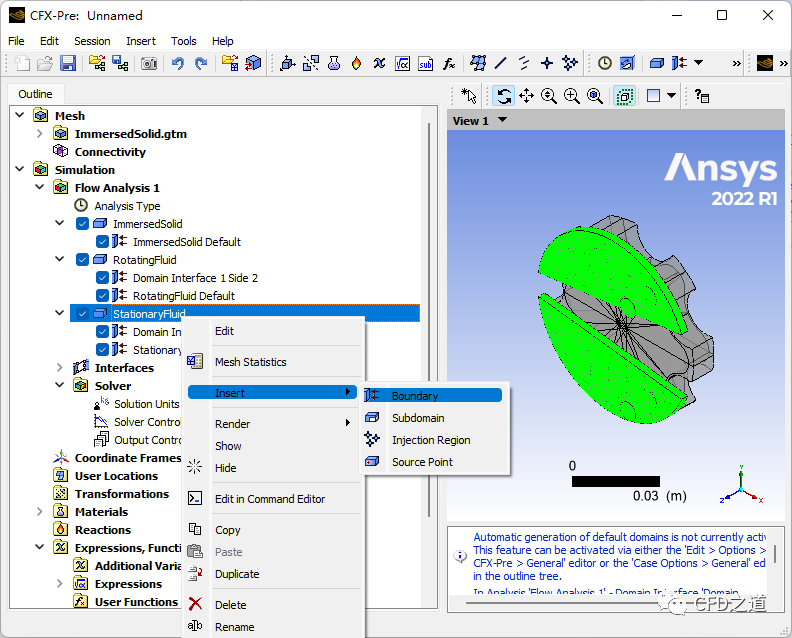Select Mesh Statistics in context menu

273,362
